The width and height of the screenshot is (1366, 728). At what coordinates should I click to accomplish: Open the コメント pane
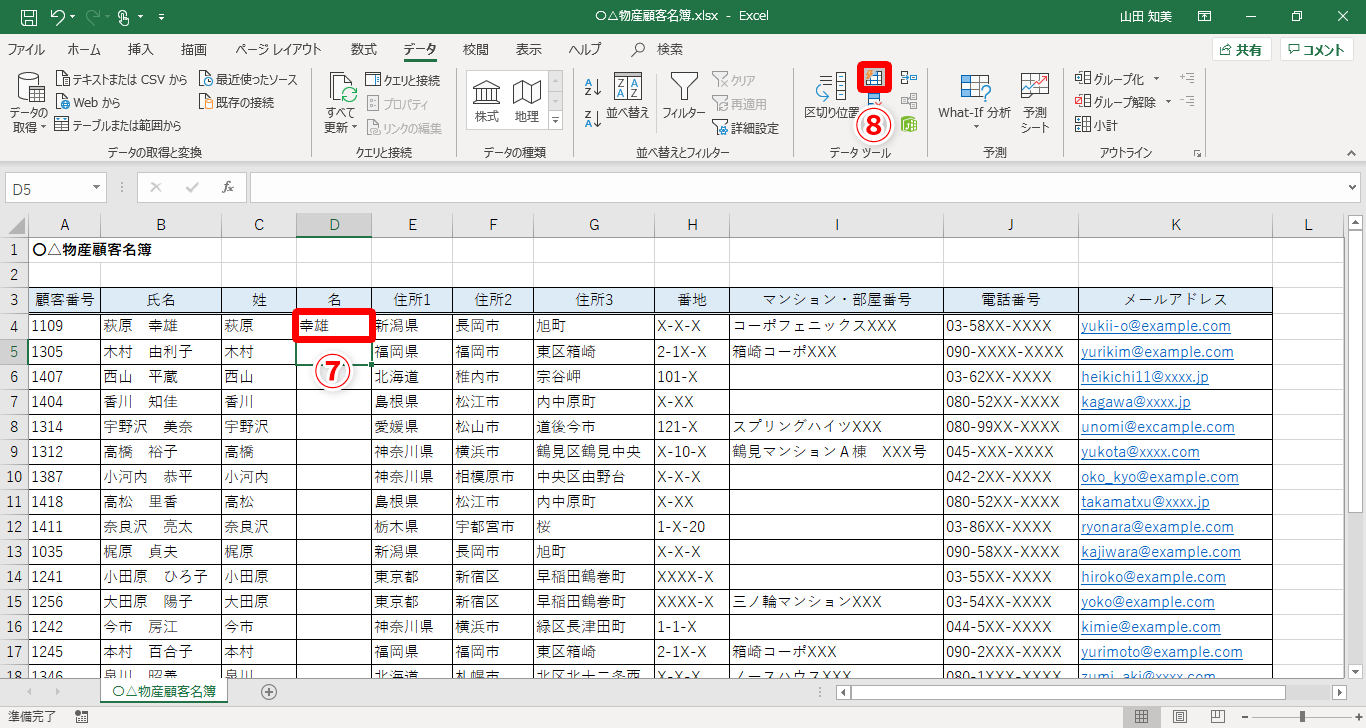pos(1317,50)
